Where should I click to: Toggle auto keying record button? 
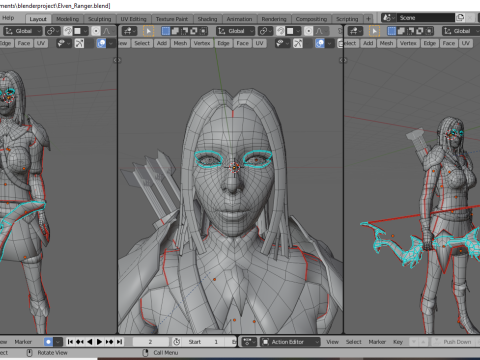(48, 342)
